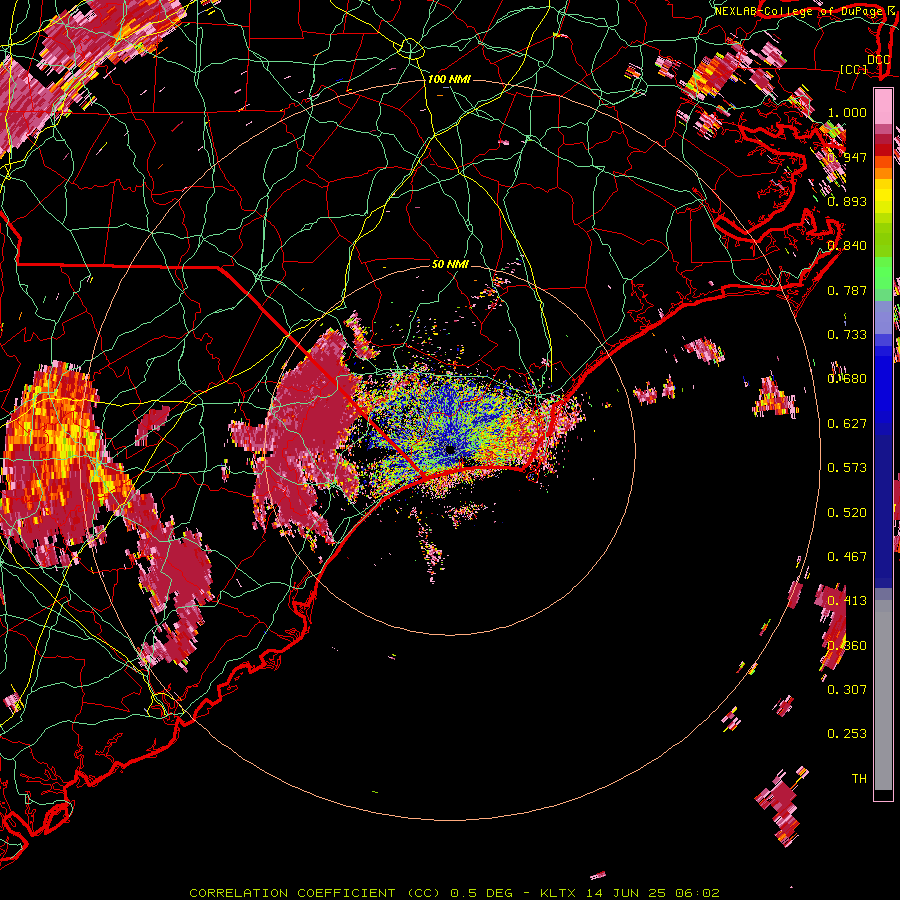Click the KLTX station identifier in caption
Screen dimensions: 900x900
point(560,893)
